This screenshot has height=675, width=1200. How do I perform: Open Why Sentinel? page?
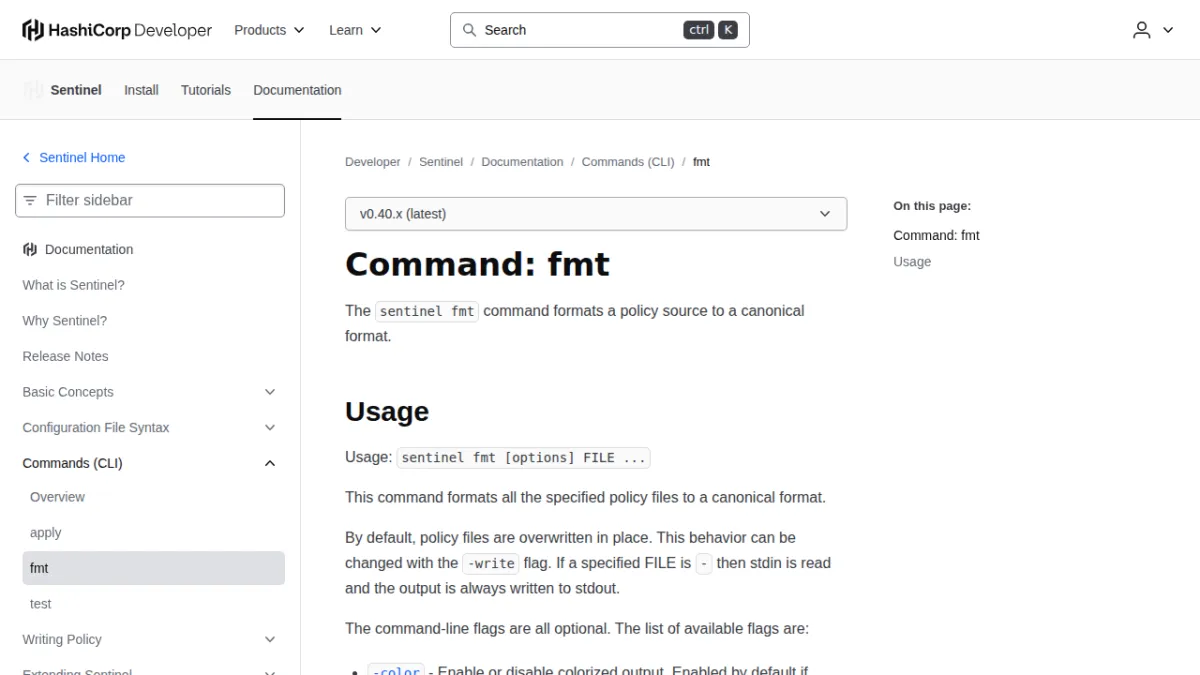coord(65,321)
